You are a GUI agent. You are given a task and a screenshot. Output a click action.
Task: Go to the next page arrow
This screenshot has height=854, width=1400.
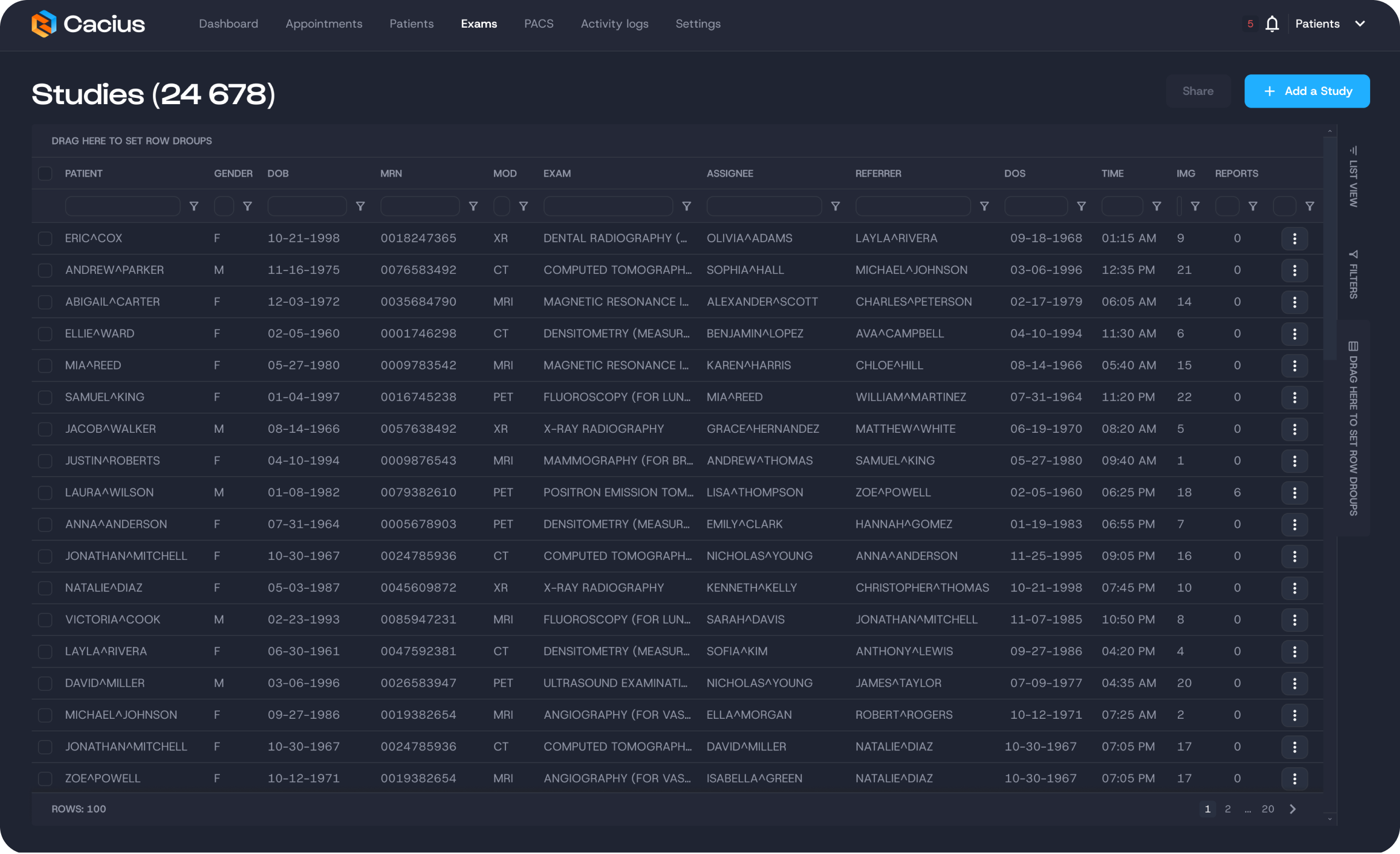pyautogui.click(x=1293, y=809)
